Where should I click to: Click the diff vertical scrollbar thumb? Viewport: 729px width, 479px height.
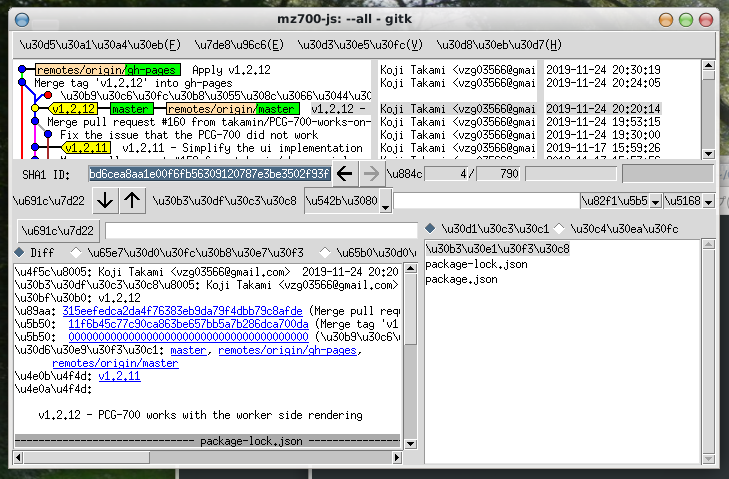(411, 308)
